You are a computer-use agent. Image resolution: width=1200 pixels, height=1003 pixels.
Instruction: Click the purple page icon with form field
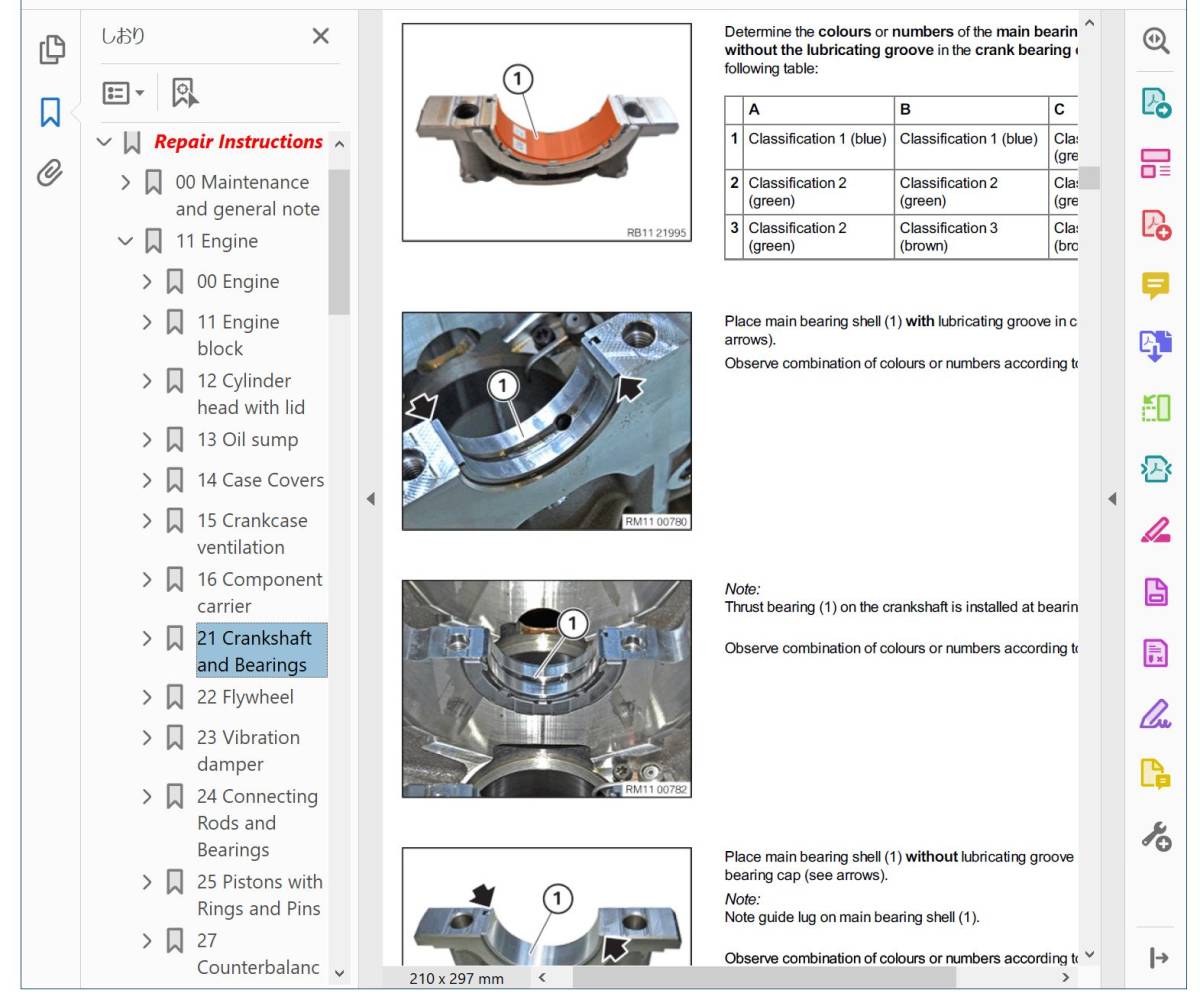tap(1156, 591)
